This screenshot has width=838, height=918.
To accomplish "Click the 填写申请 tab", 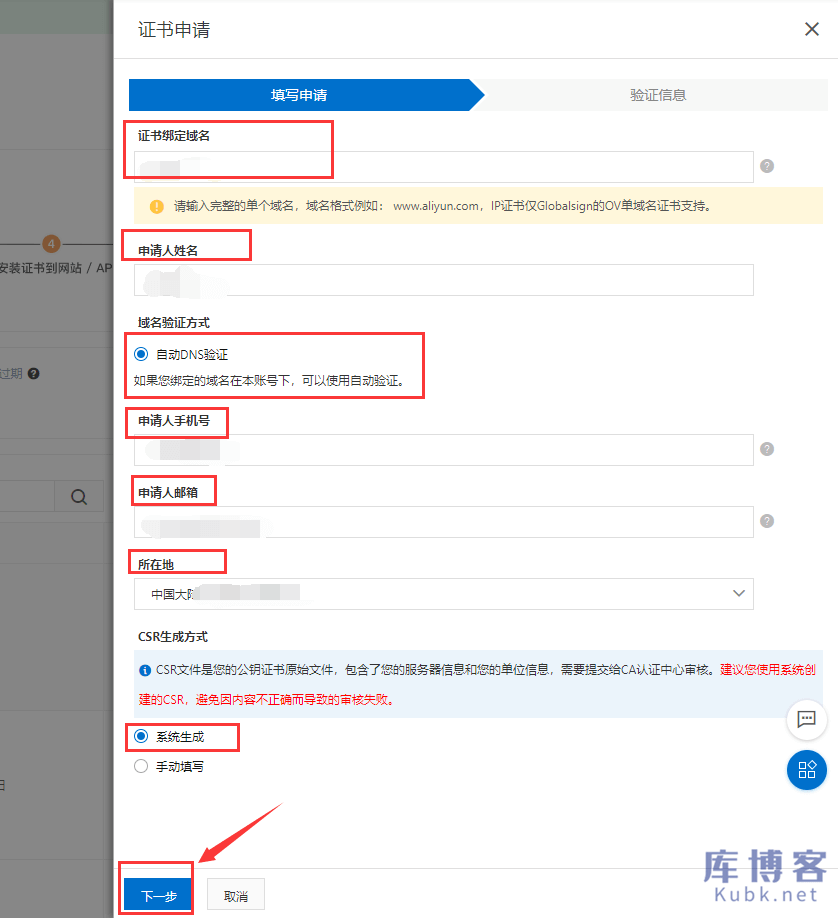I will click(300, 94).
